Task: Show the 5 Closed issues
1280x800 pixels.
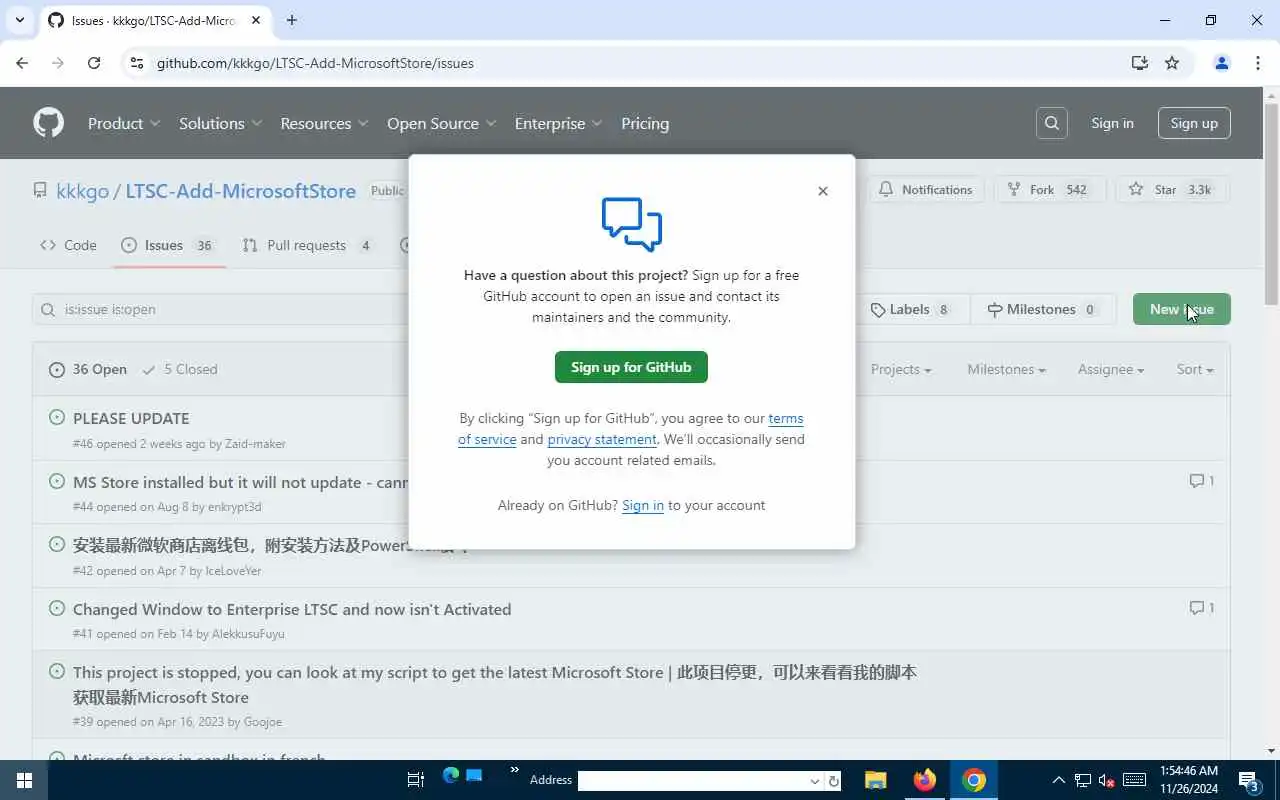Action: point(180,369)
